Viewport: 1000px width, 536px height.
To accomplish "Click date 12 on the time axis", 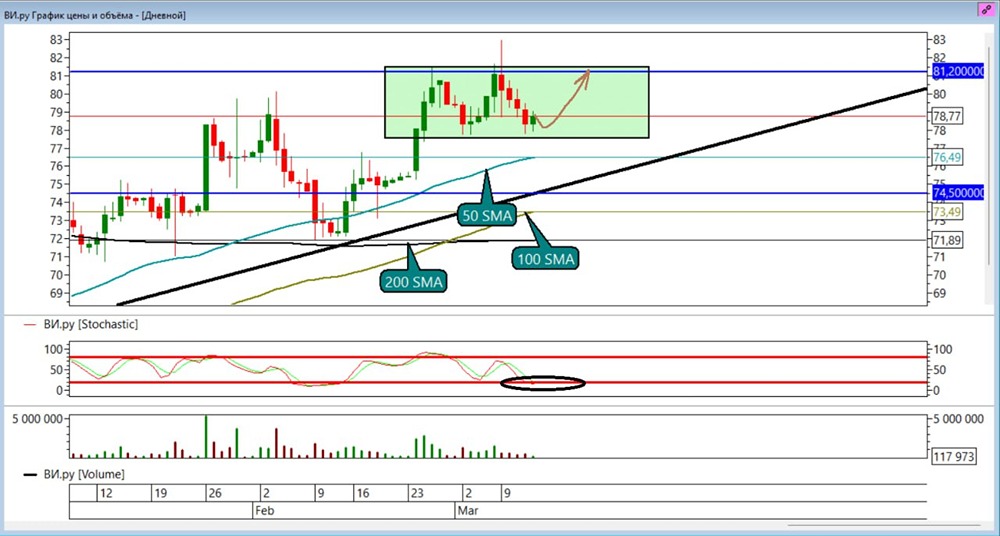I will tap(106, 493).
